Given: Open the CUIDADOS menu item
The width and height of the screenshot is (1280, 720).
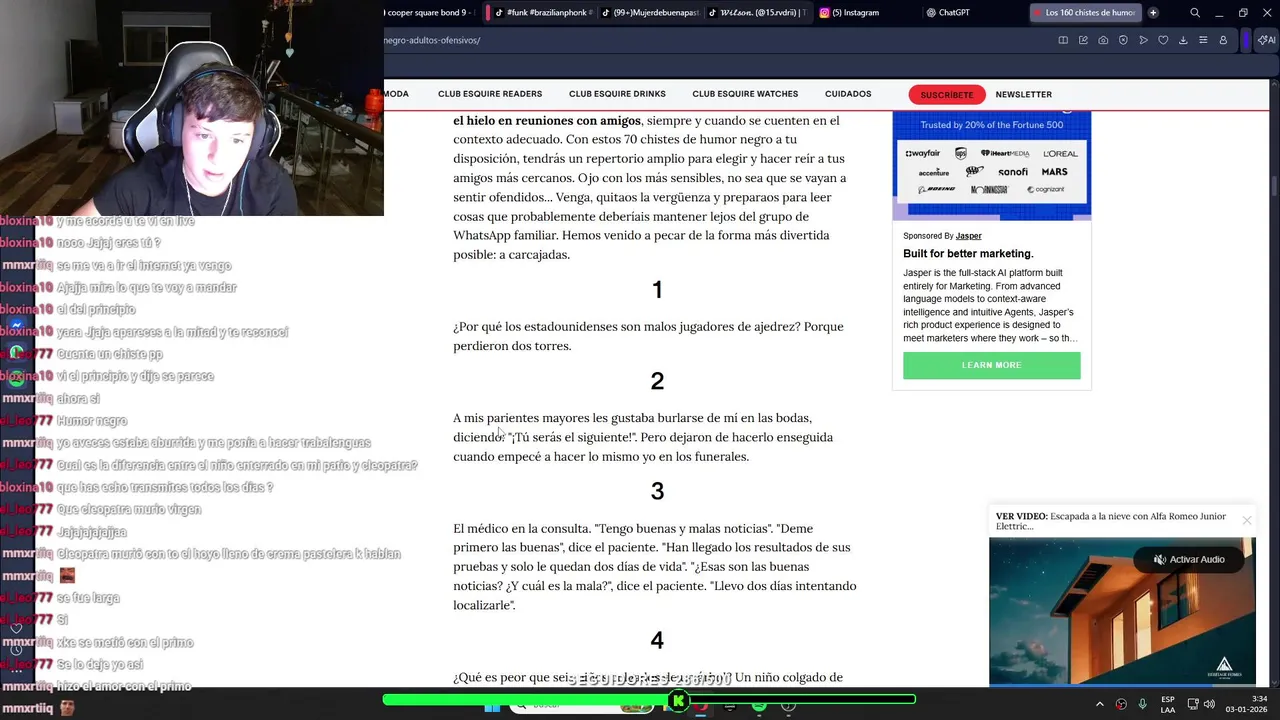Looking at the screenshot, I should click(x=848, y=94).
